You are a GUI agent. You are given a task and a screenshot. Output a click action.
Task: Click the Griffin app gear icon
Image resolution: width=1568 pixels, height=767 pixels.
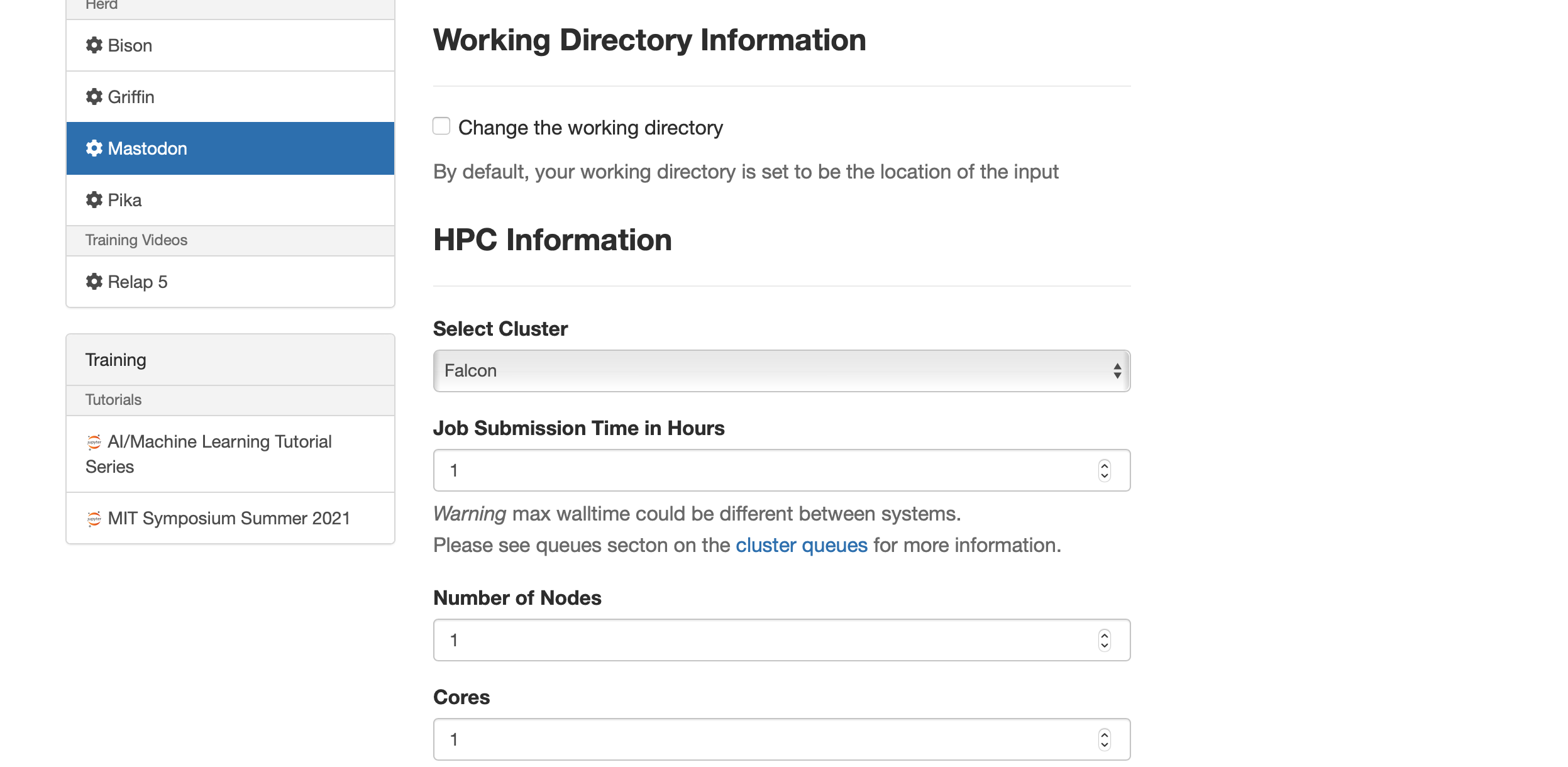pos(94,97)
